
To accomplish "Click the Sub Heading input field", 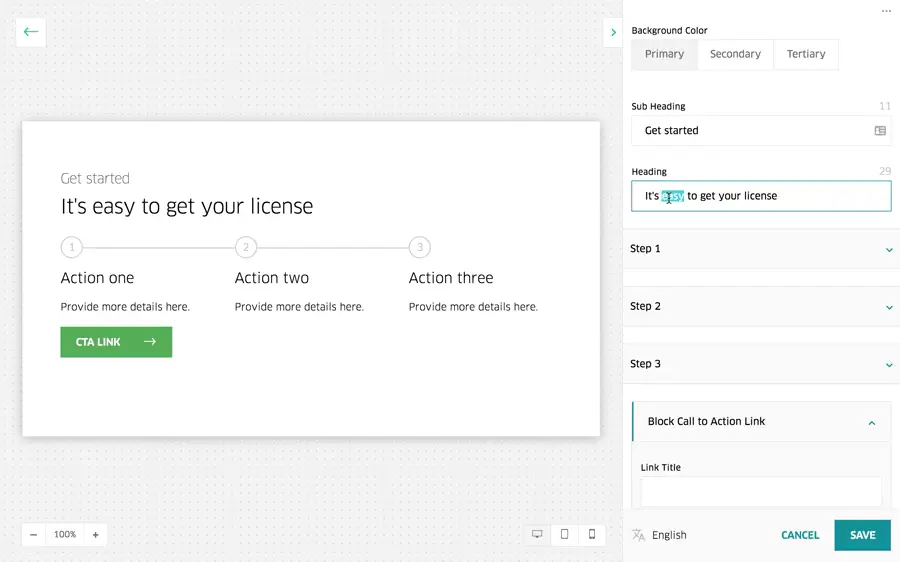I will pos(761,130).
